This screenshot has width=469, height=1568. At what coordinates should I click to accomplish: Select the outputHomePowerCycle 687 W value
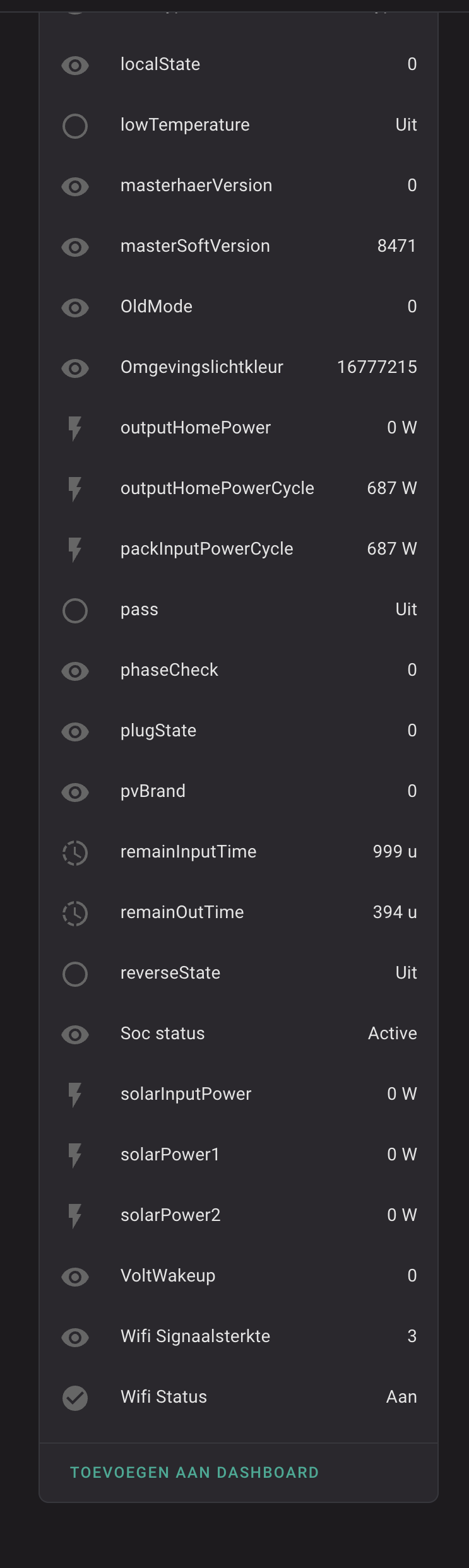point(391,488)
